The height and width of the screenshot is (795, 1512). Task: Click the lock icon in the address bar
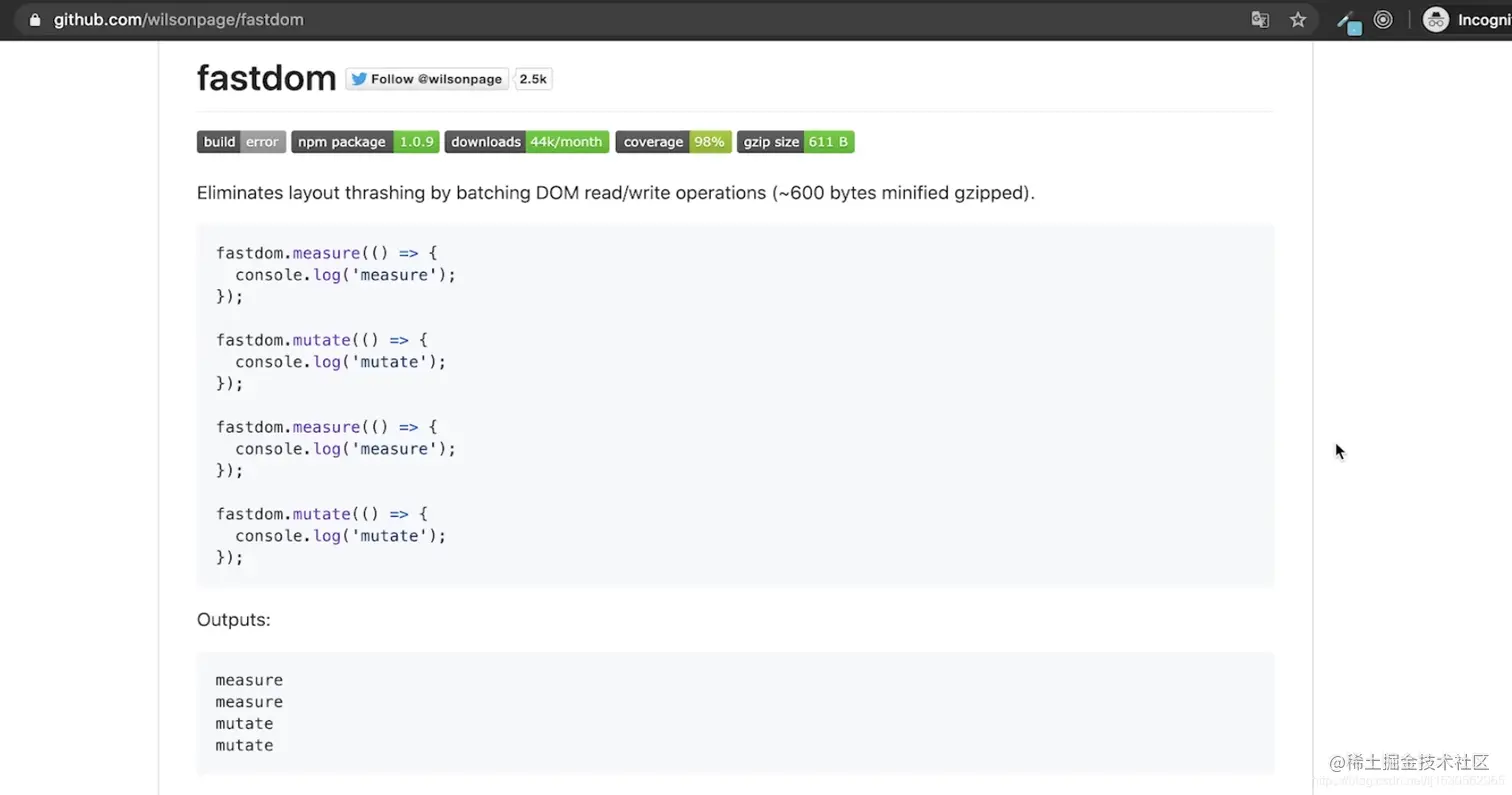pos(36,20)
